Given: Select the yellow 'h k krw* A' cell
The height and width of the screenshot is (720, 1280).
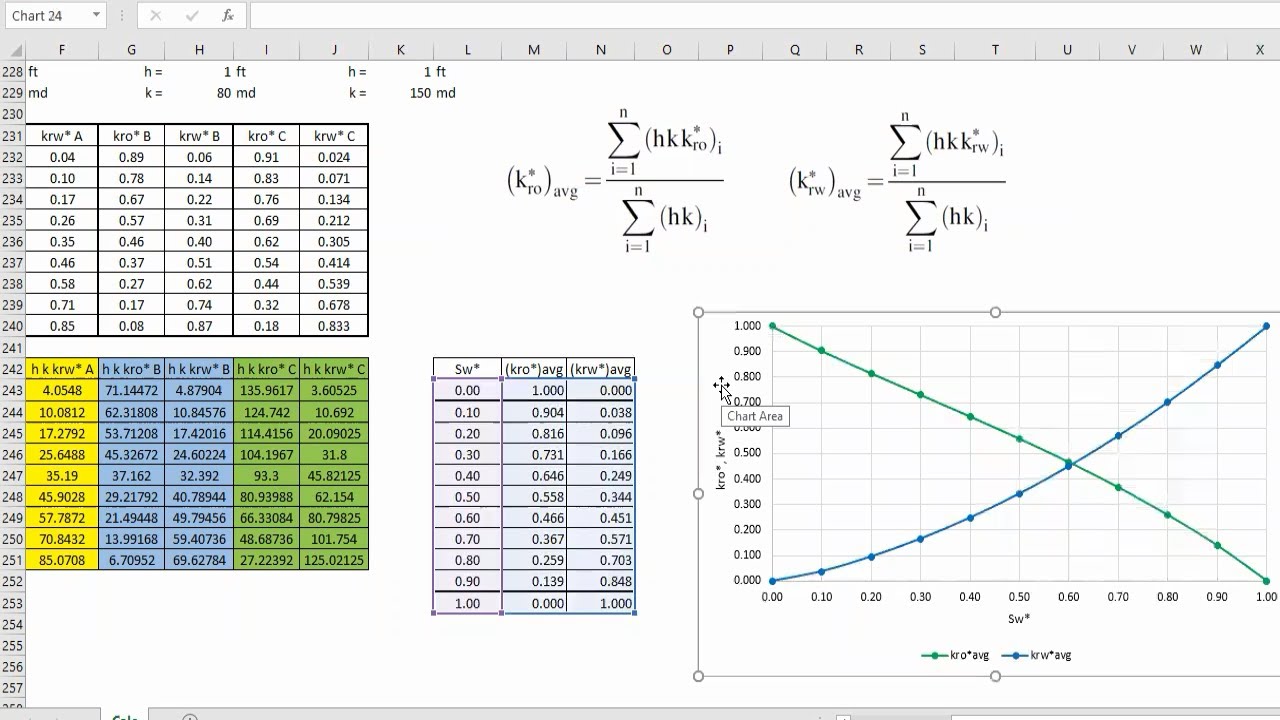Looking at the screenshot, I should (62, 369).
